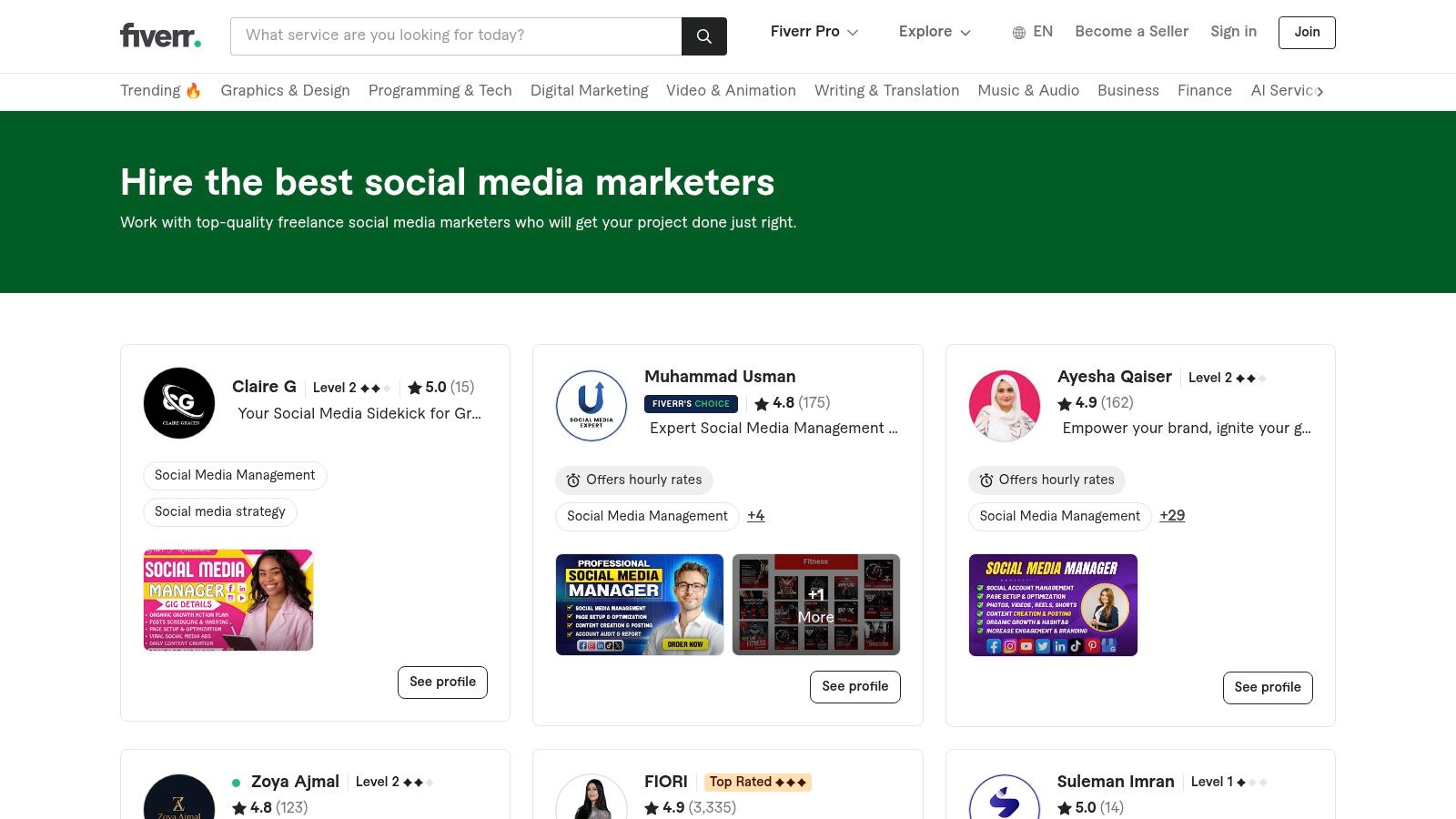Open the Explore dropdown

934,32
